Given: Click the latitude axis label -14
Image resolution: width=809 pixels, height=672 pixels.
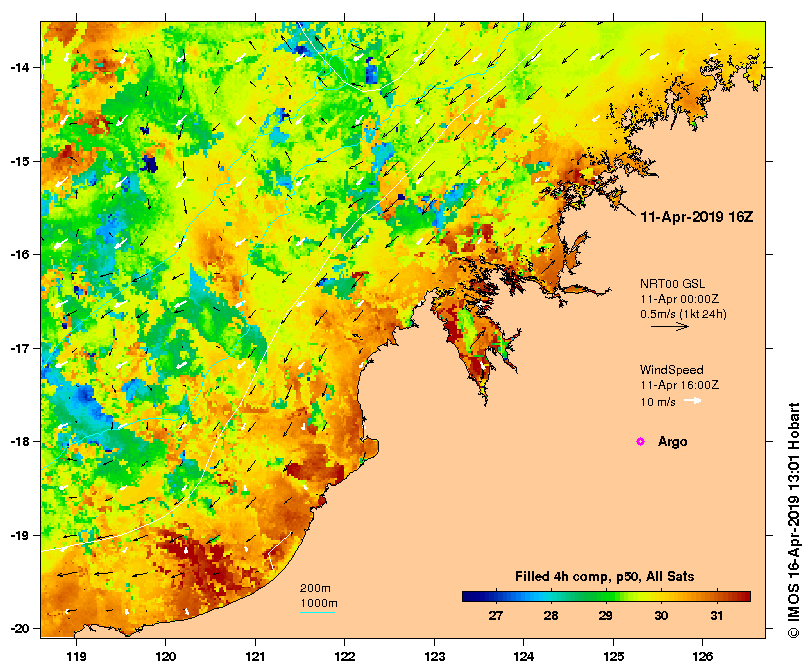Looking at the screenshot, I should point(20,68).
